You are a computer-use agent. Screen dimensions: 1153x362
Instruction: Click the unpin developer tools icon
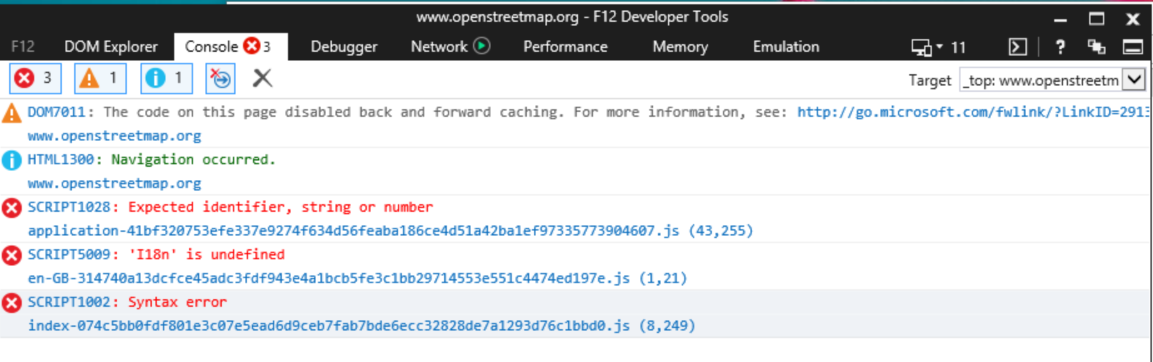click(x=1096, y=47)
